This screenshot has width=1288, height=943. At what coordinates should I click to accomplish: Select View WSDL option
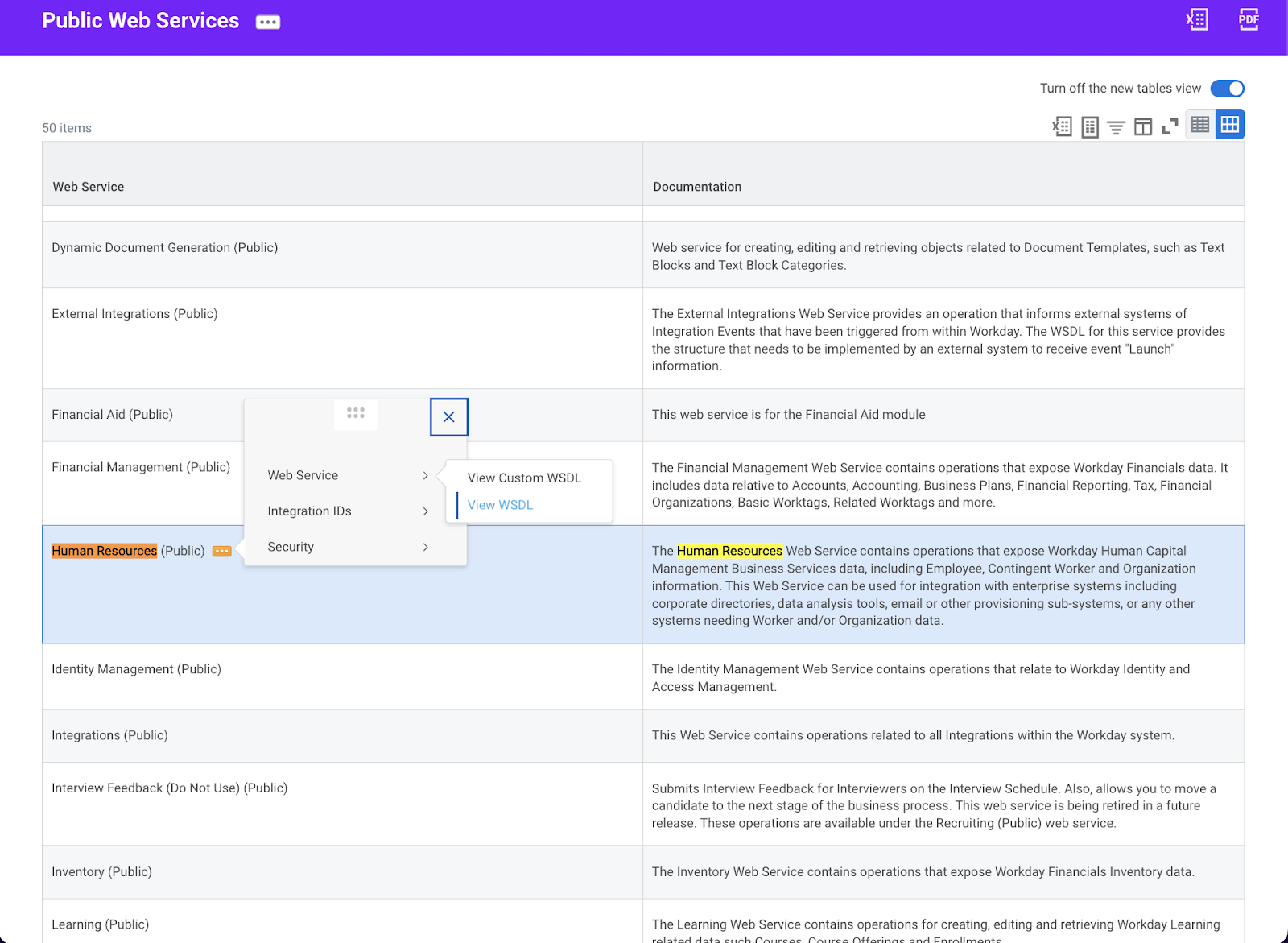click(x=500, y=505)
